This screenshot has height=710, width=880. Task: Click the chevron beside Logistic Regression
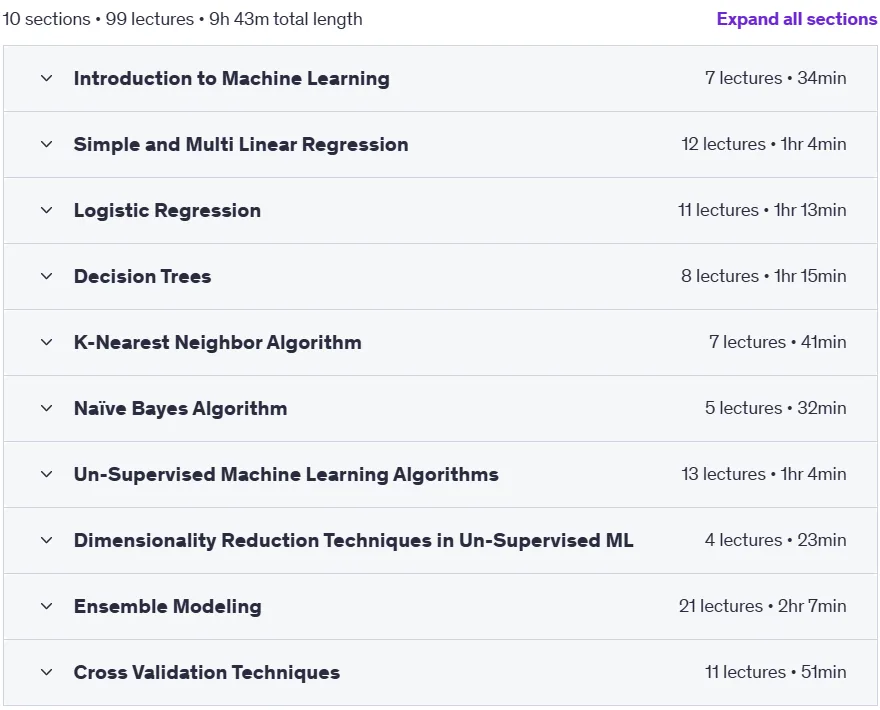coord(47,210)
